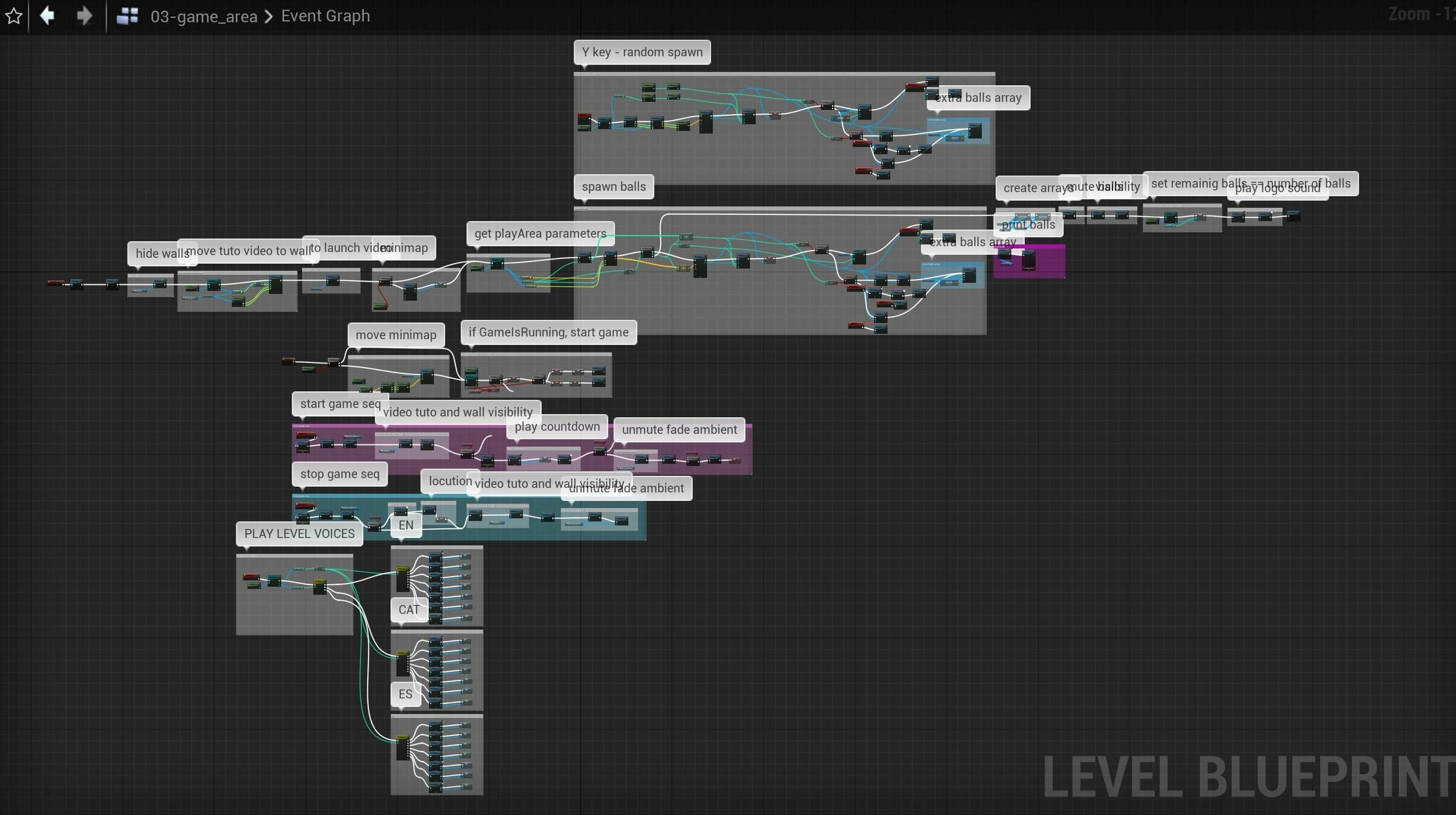This screenshot has height=815, width=1456.
Task: Select the 'spawn balls' comment label
Action: click(x=613, y=187)
